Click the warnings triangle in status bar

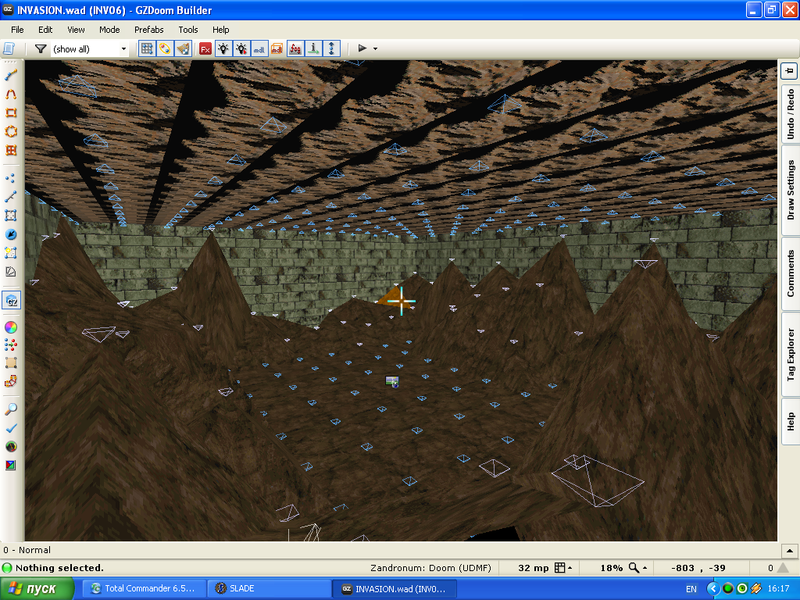point(783,568)
